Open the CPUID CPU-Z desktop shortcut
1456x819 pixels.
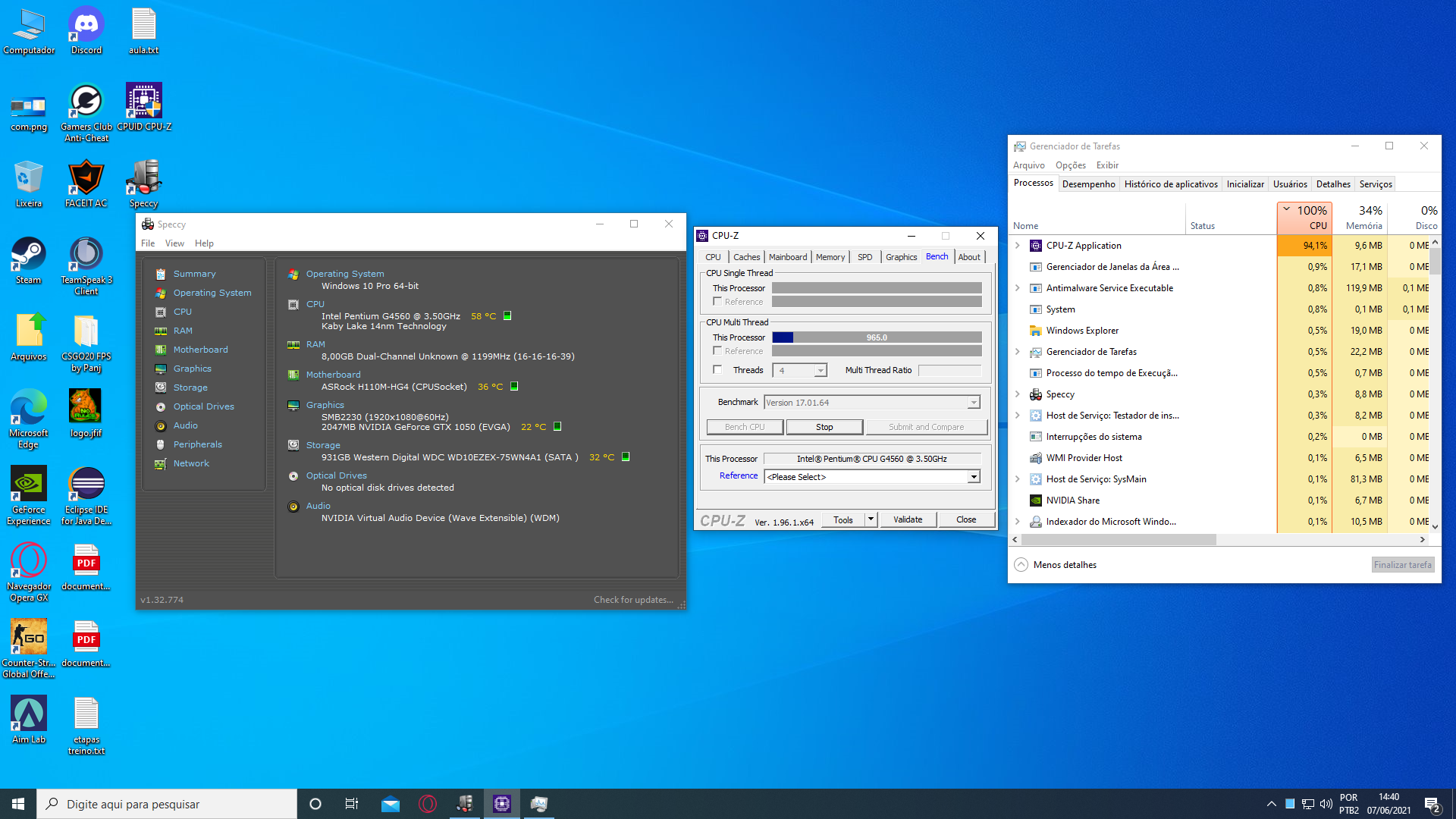(144, 107)
